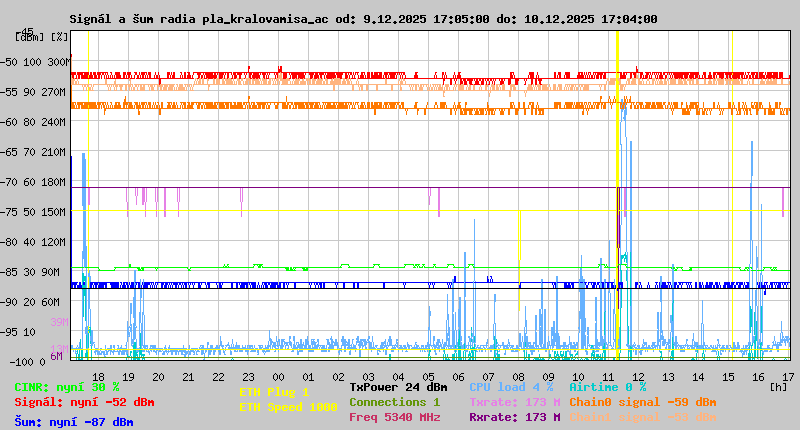Click the 'Chain1 signal -53 dBm' legend label
The height and width of the screenshot is (430, 800).
(643, 417)
